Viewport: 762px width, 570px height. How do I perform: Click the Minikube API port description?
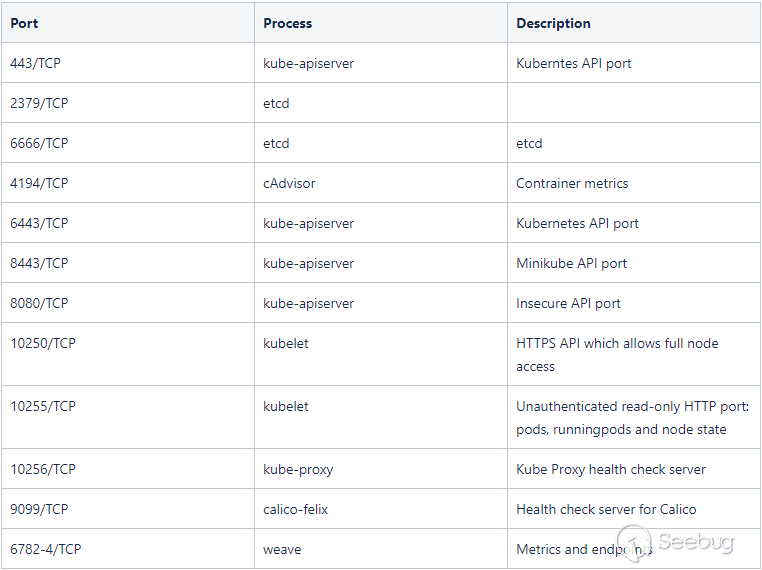(x=572, y=263)
